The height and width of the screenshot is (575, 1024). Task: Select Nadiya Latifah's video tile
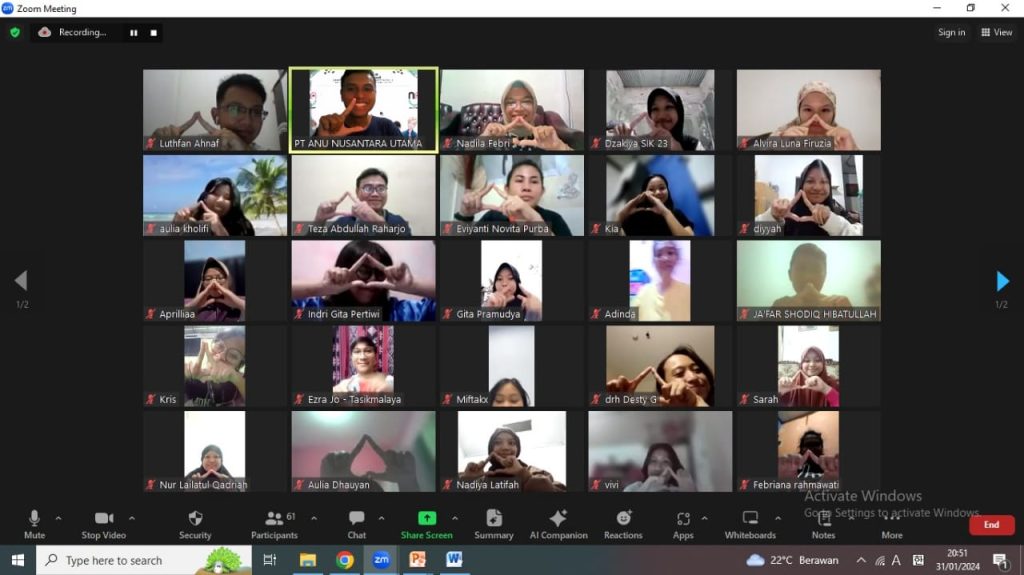512,452
